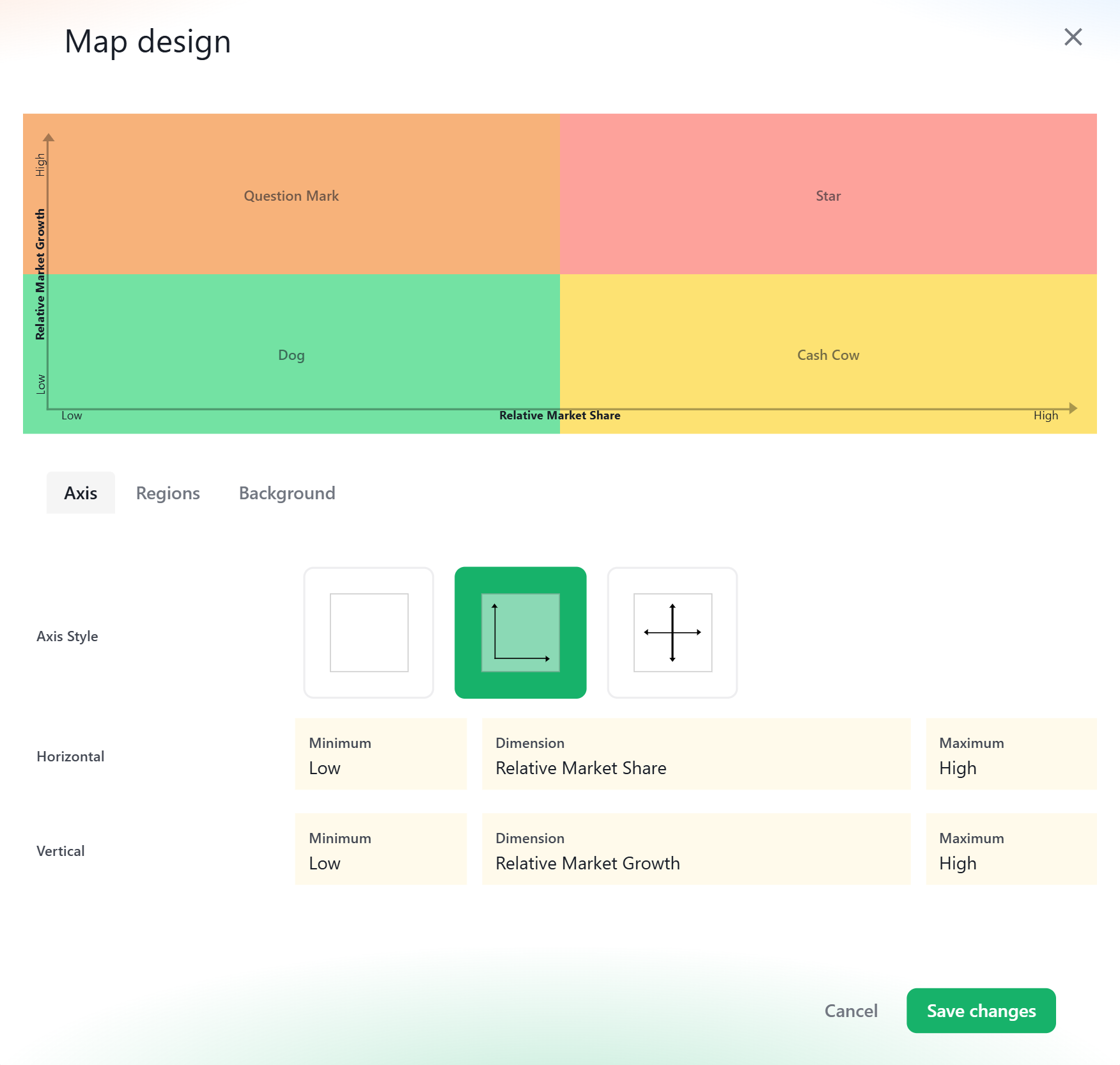The height and width of the screenshot is (1065, 1120).
Task: Click the Cancel button
Action: click(851, 1011)
